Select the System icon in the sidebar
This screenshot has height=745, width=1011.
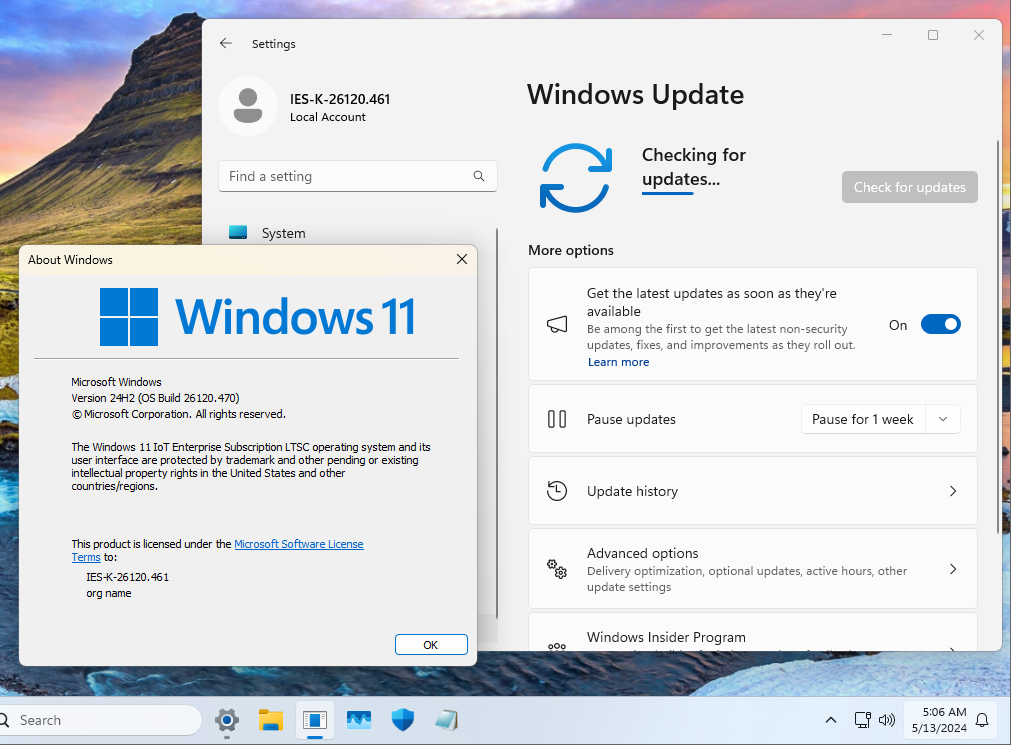point(238,232)
